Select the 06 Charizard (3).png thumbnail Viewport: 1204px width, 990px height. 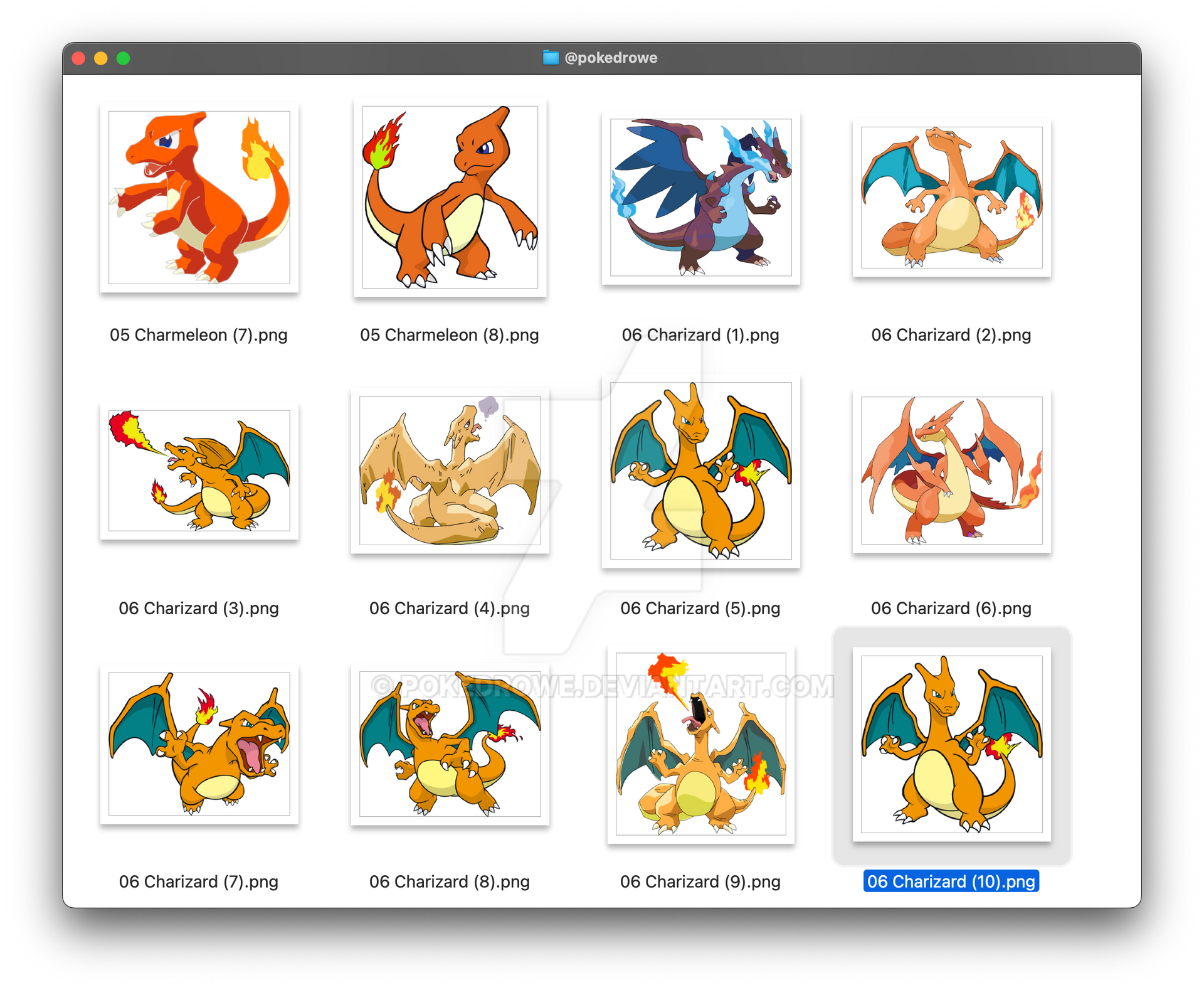click(x=199, y=471)
